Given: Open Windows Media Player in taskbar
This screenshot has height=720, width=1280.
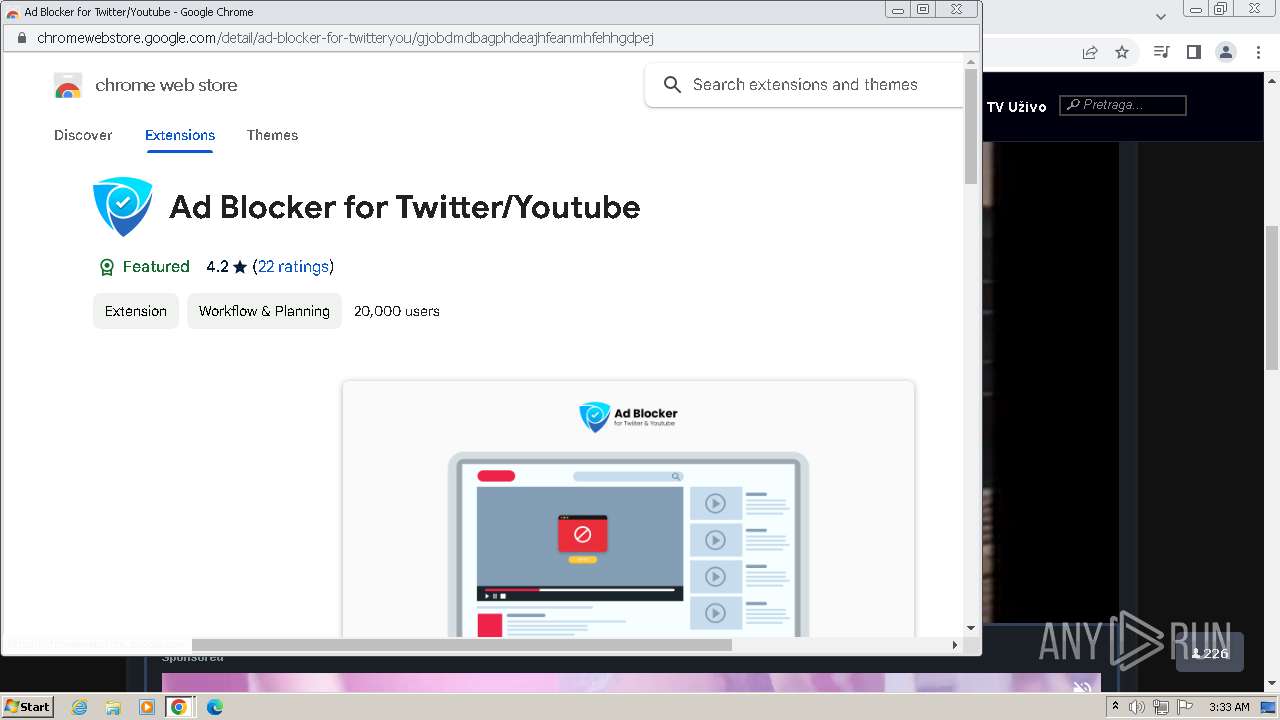Looking at the screenshot, I should pyautogui.click(x=147, y=707).
